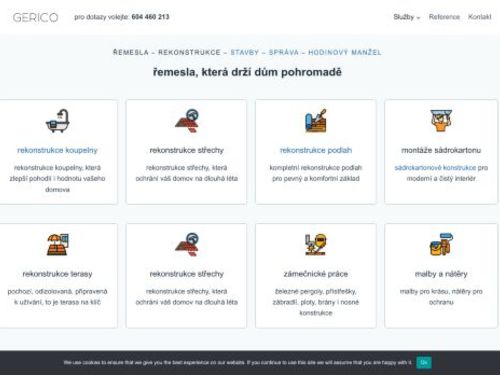The width and height of the screenshot is (500, 375).
Task: Open the Kontakt page
Action: click(479, 17)
